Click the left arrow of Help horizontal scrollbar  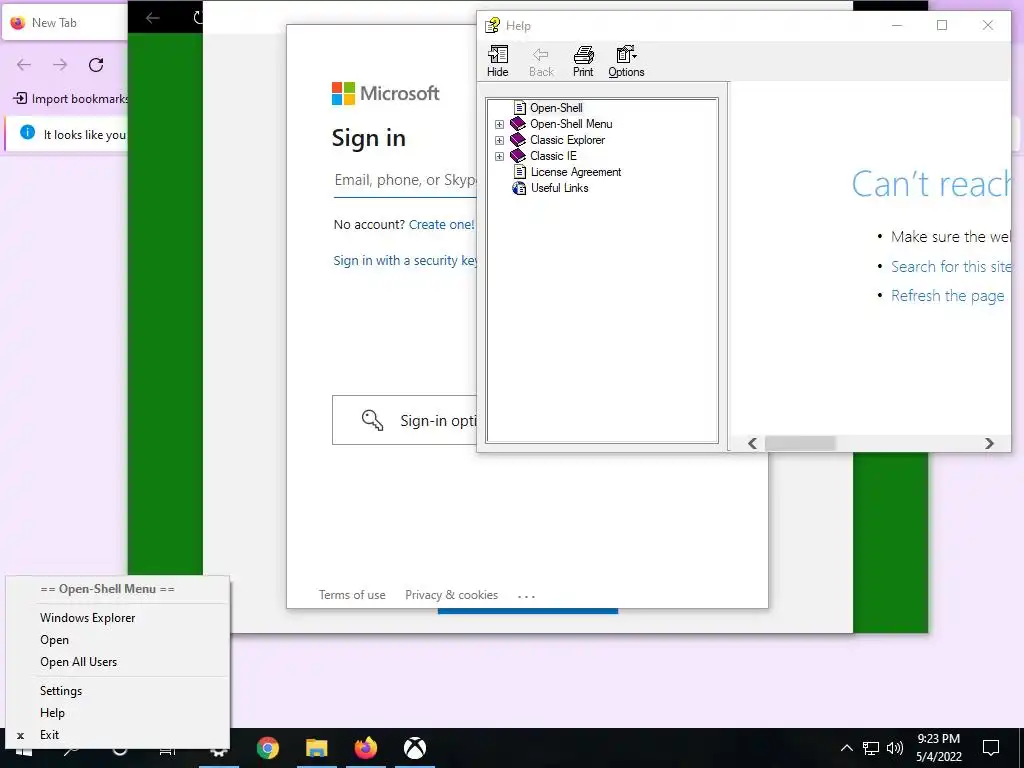[752, 443]
